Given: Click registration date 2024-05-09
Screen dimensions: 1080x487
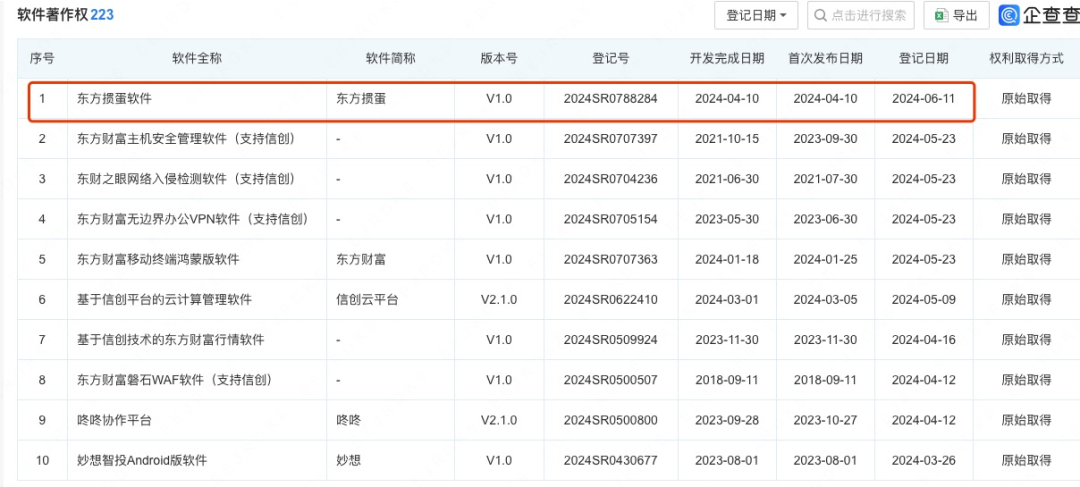Looking at the screenshot, I should tap(923, 300).
